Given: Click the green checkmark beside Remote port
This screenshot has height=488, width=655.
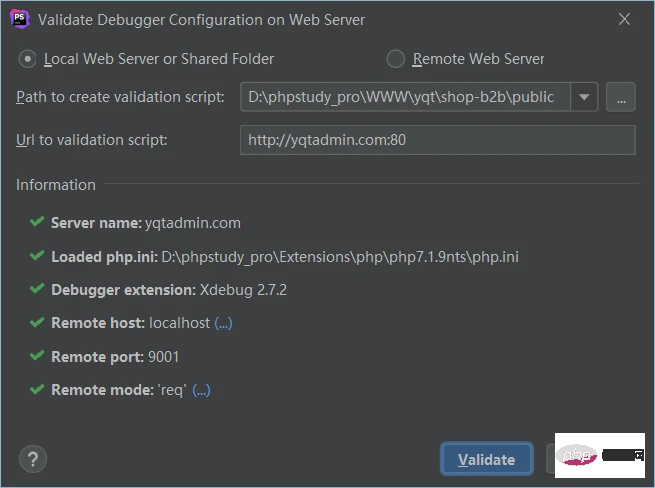Looking at the screenshot, I should pyautogui.click(x=37, y=355).
